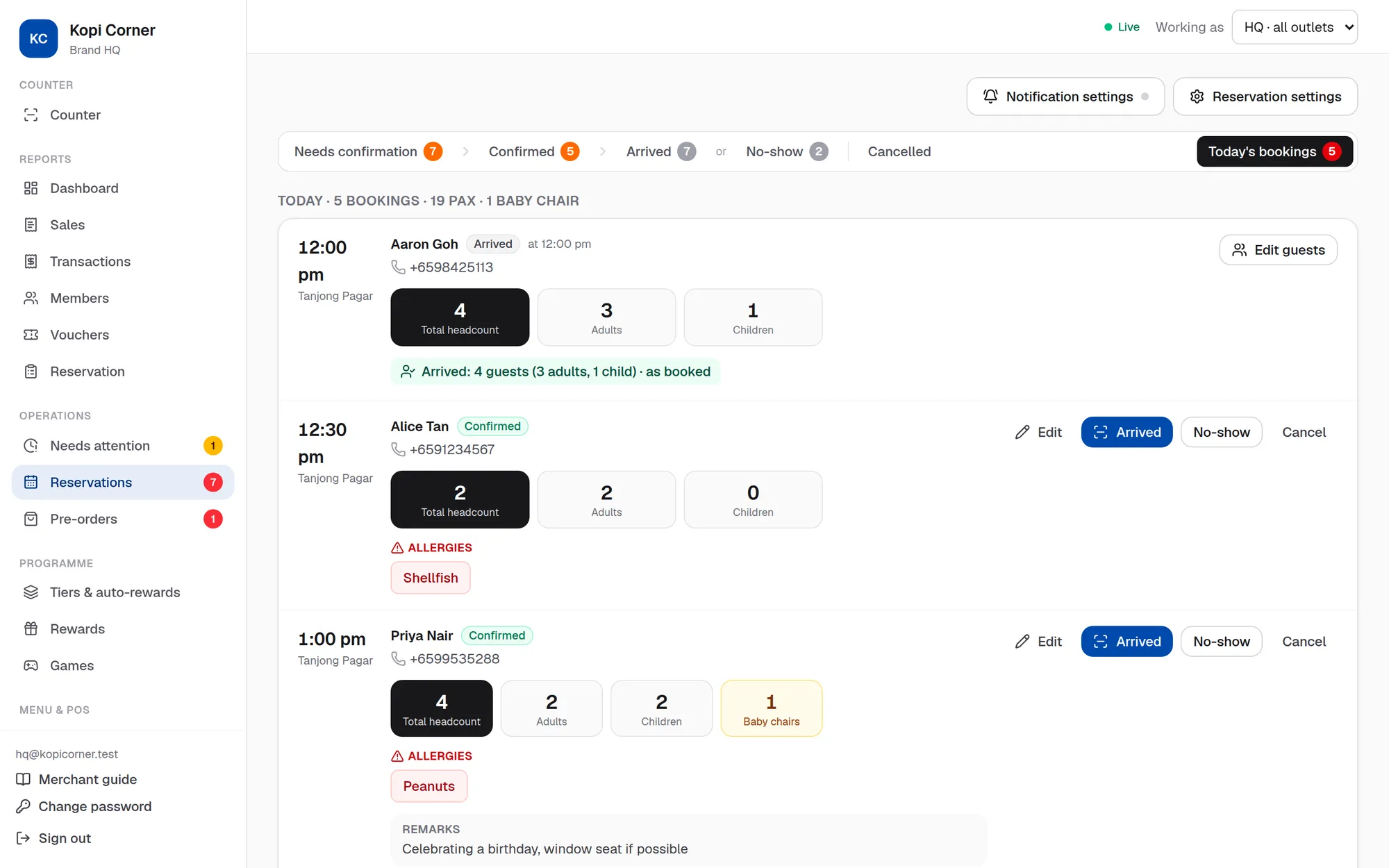Switch to the Confirmed tab
Viewport: 1389px width, 868px height.
(x=533, y=151)
